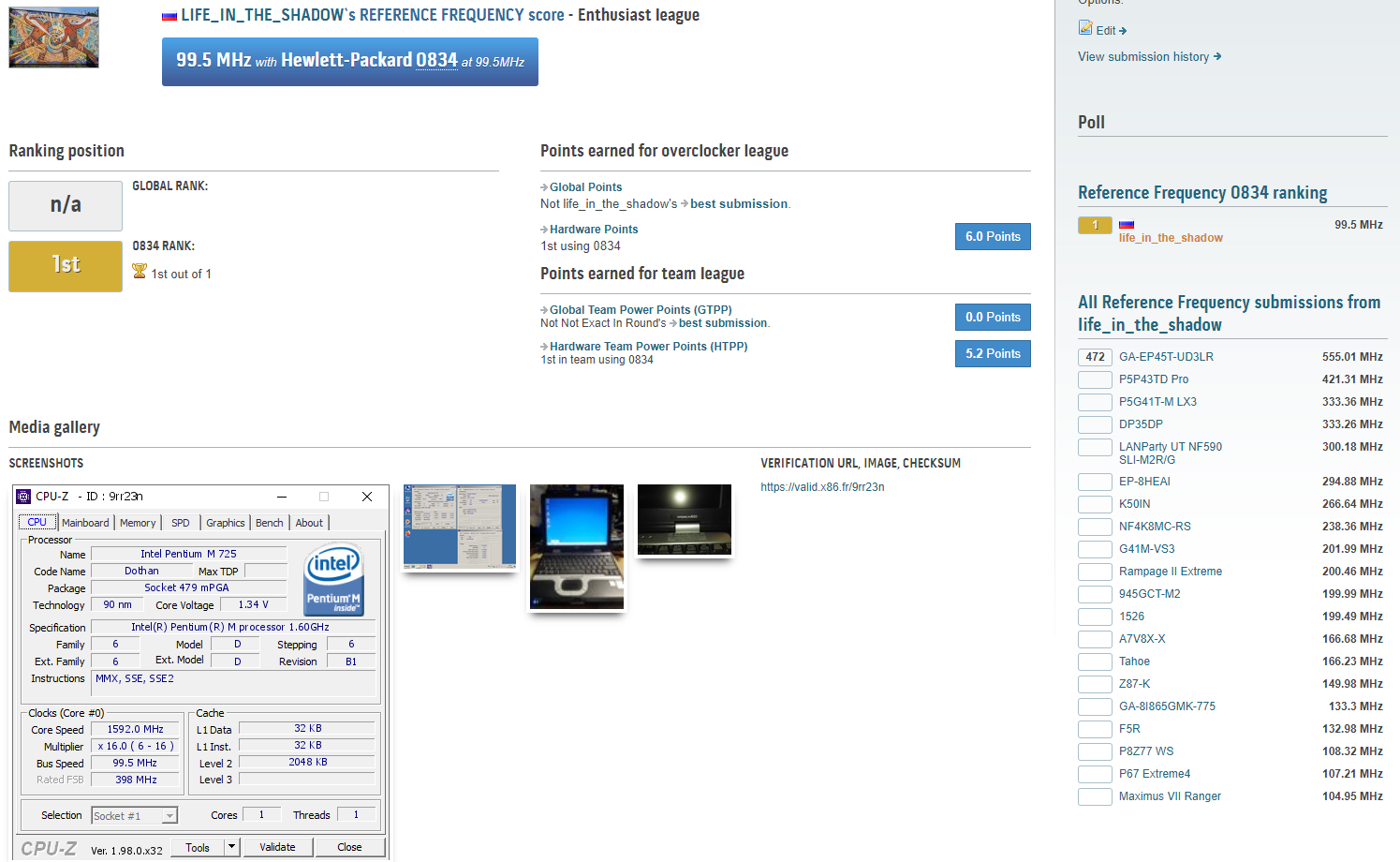The height and width of the screenshot is (862, 1400).
Task: Click the 'Intel Pentium M 725' name field
Action: click(x=189, y=554)
